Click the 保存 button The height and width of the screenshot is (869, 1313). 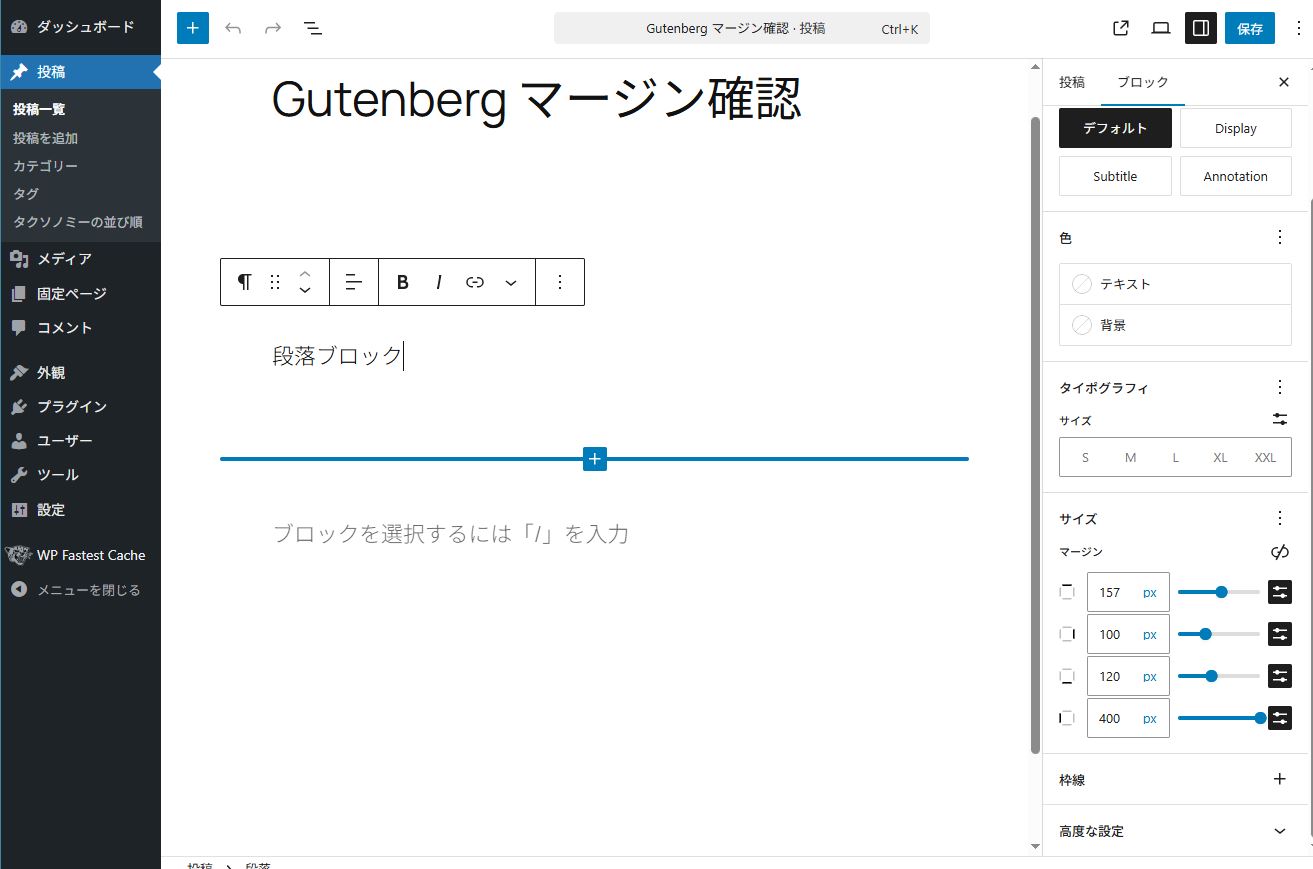click(x=1250, y=28)
